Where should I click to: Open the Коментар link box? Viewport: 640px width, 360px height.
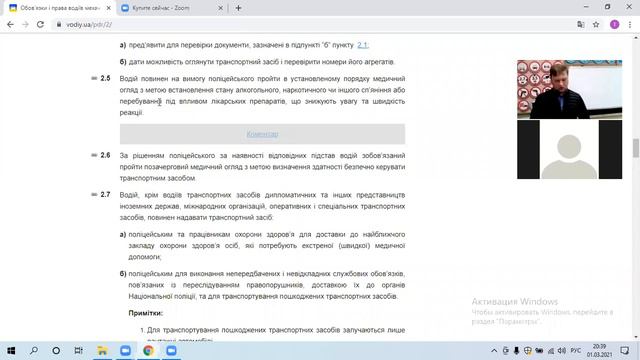point(262,134)
